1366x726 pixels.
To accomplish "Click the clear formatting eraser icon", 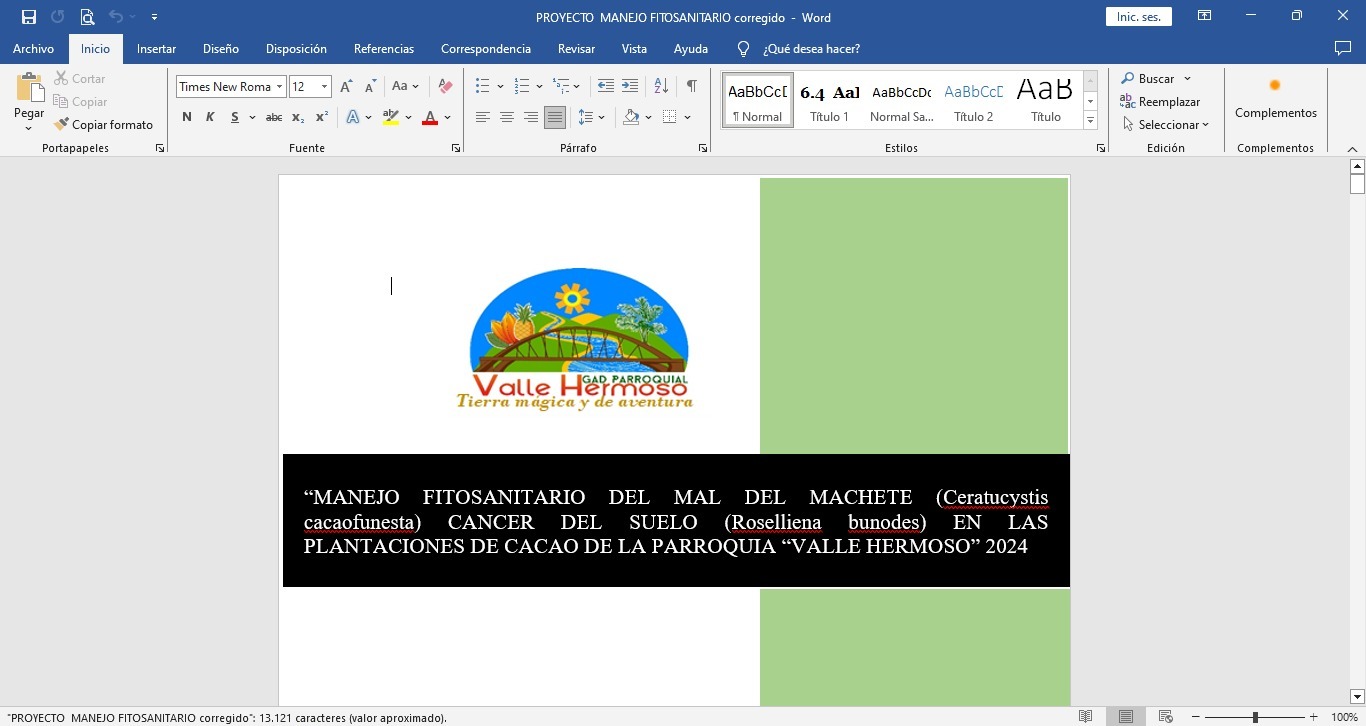I will tap(446, 87).
